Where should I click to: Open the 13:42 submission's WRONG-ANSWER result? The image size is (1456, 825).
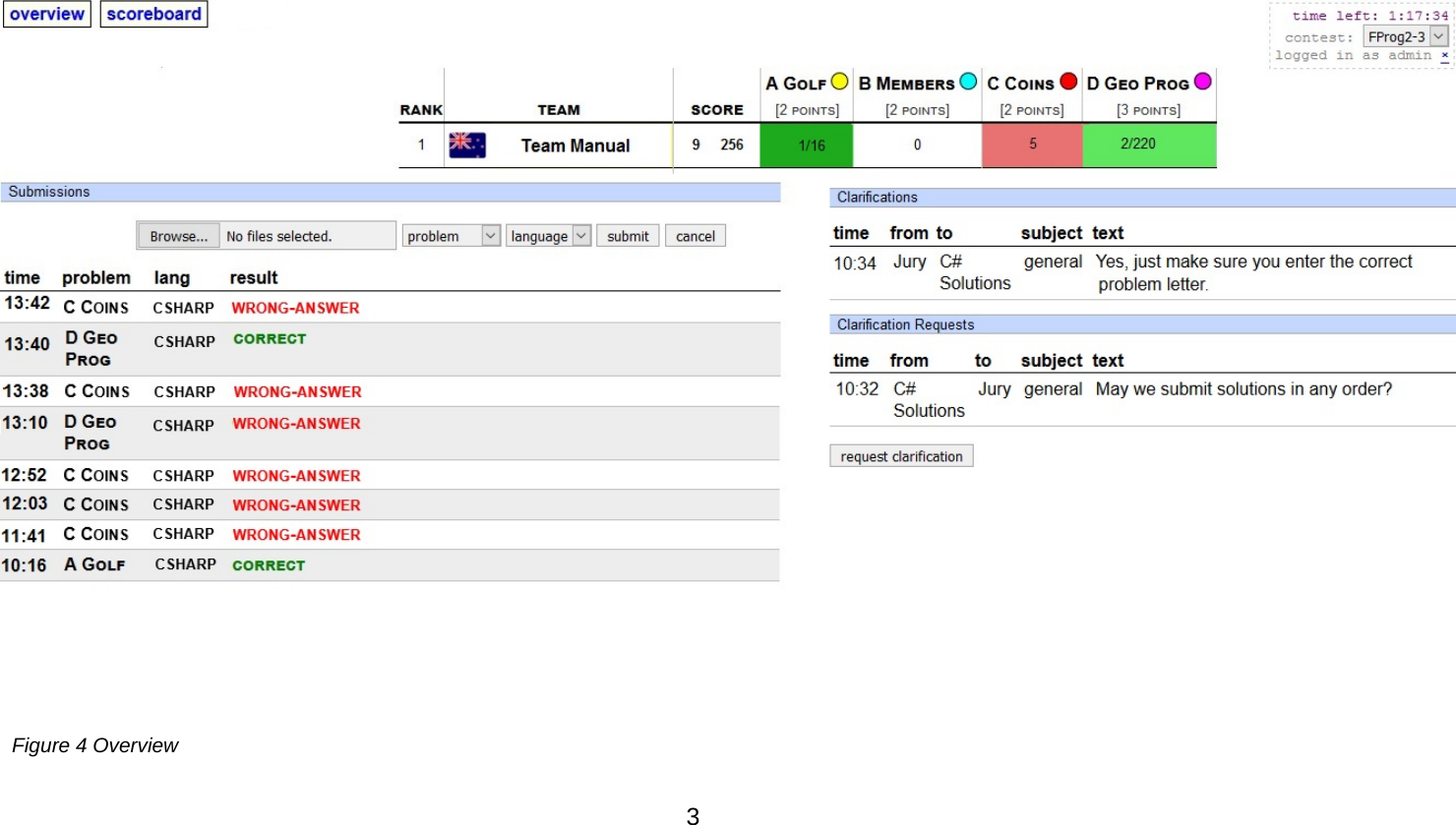pos(295,308)
